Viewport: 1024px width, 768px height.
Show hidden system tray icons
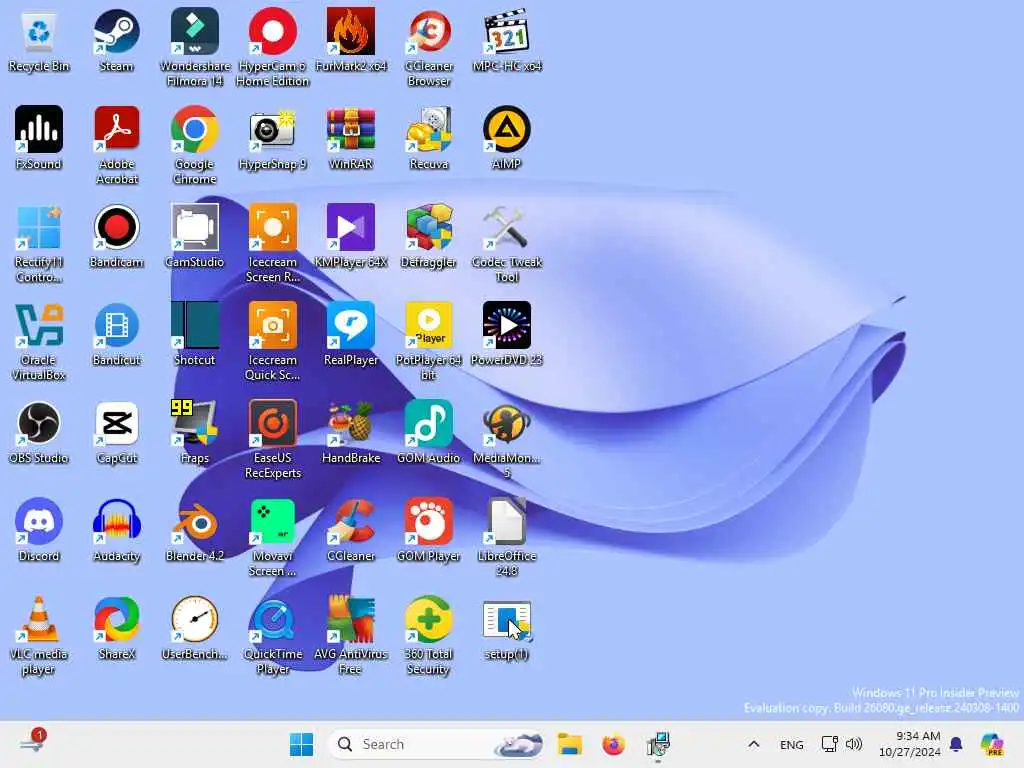[754, 744]
